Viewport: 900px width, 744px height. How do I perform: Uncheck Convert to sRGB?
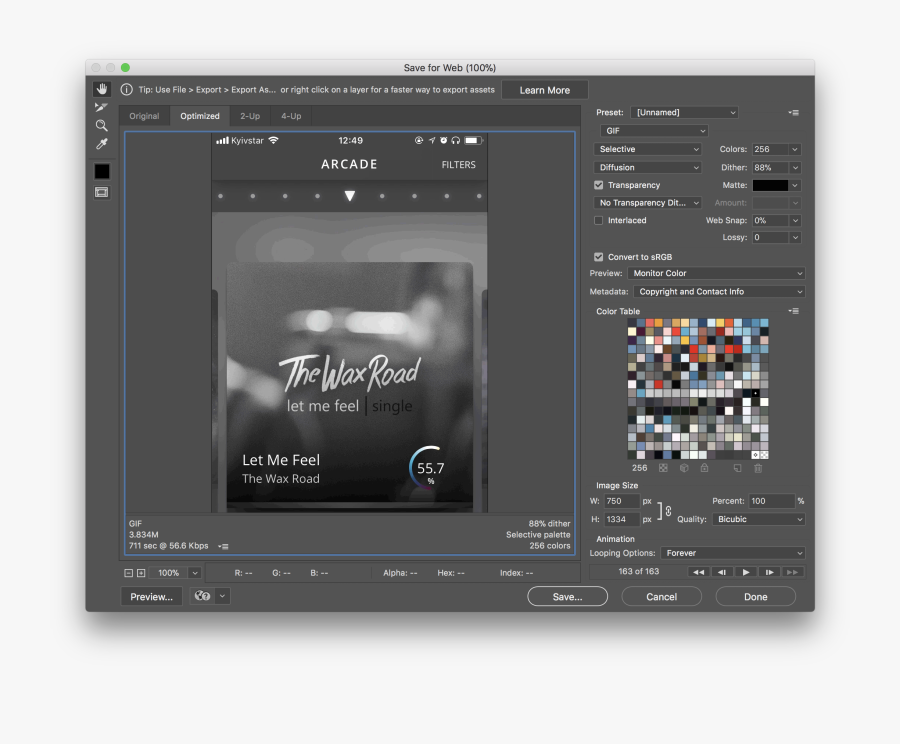point(599,256)
